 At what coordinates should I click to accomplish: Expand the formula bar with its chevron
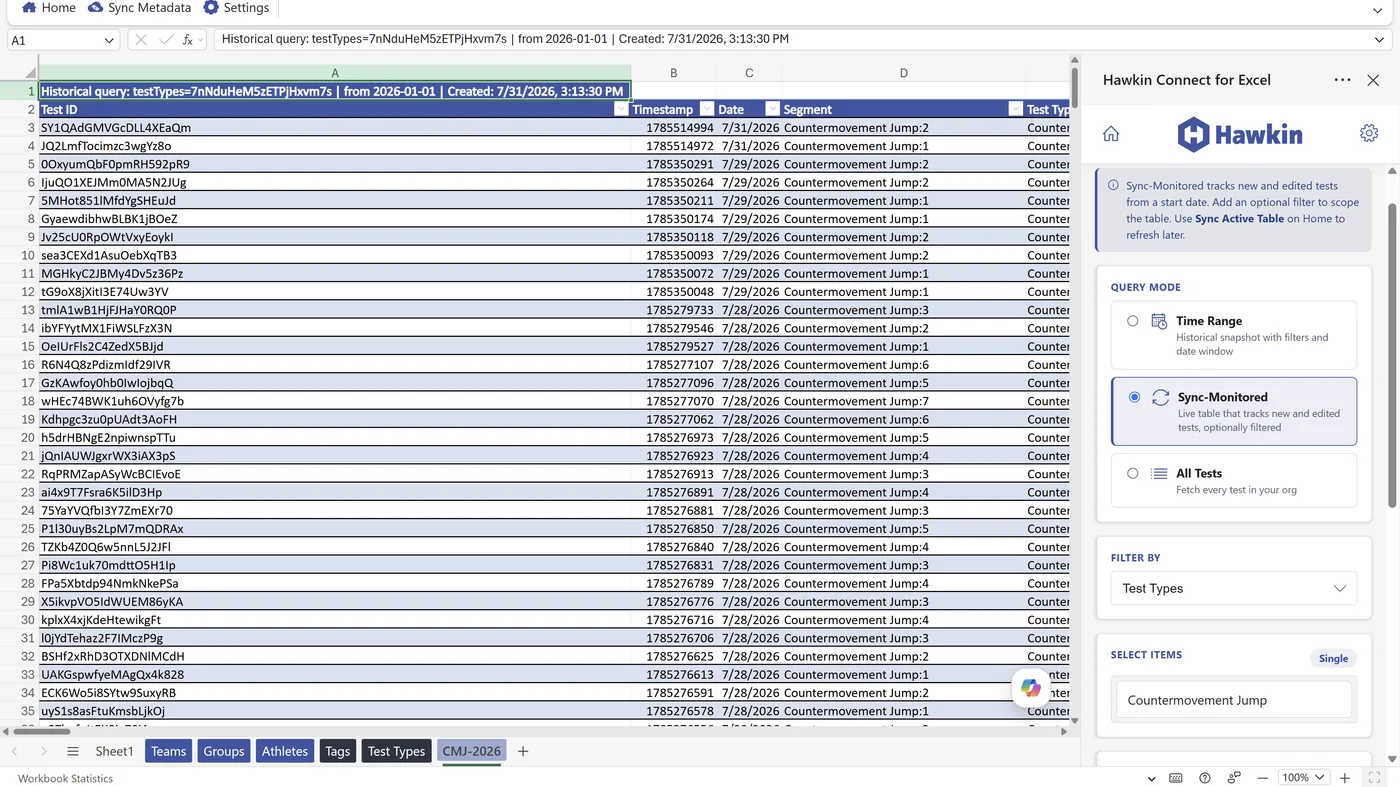click(1379, 40)
